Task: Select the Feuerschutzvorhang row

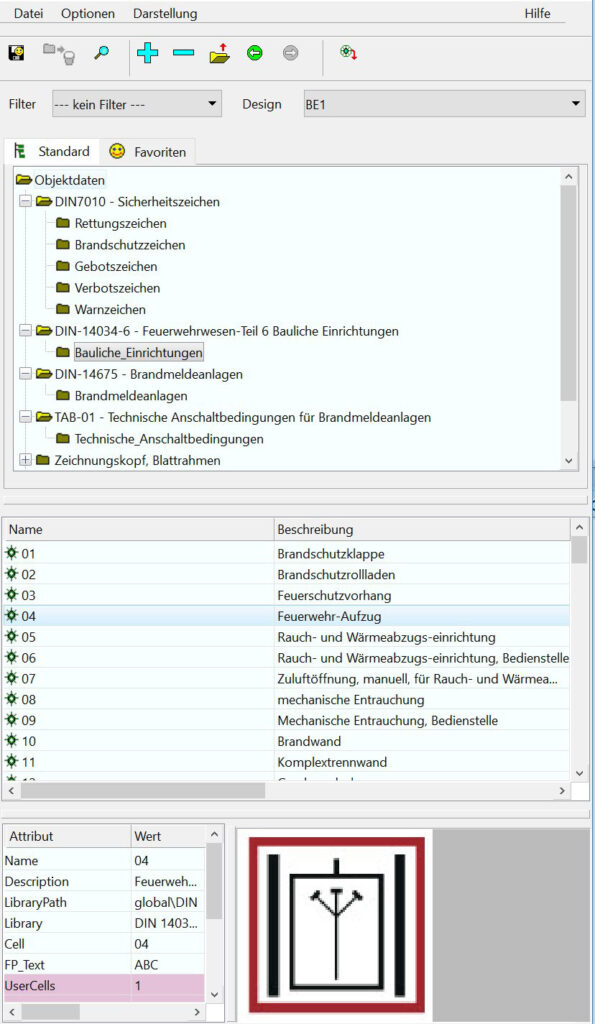Action: [x=286, y=596]
